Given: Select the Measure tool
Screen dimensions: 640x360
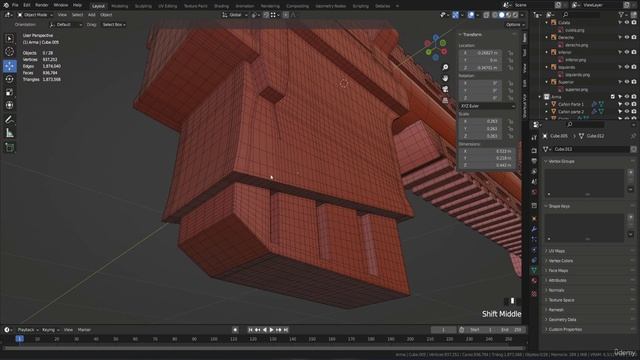Looking at the screenshot, I should coord(9,133).
